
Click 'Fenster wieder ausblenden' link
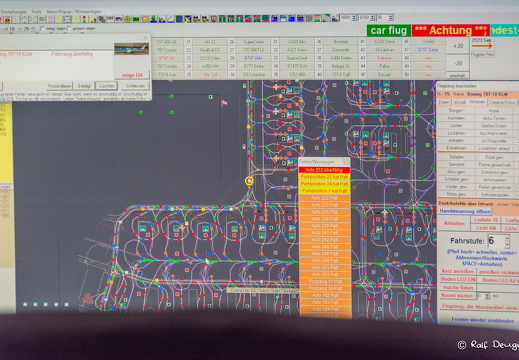point(483,320)
